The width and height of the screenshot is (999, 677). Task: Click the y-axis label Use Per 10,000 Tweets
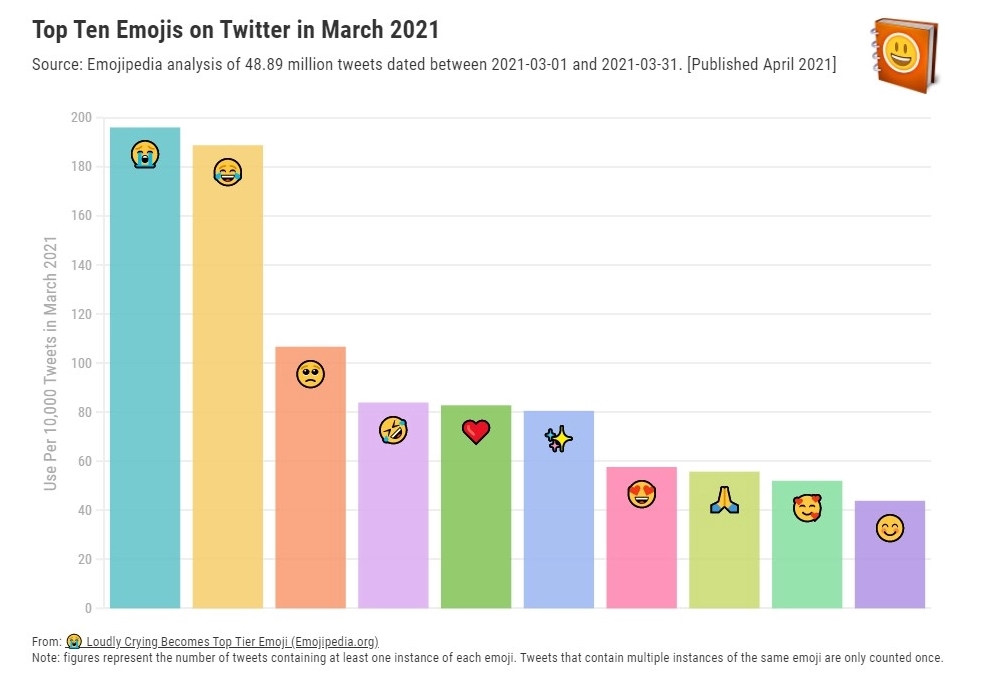(50, 362)
